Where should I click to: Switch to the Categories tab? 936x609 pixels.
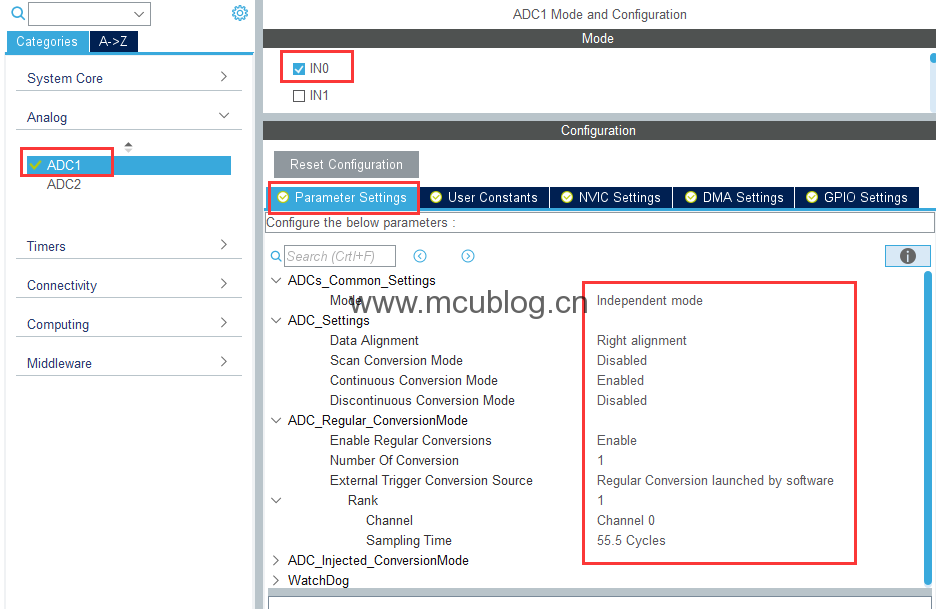(x=47, y=41)
